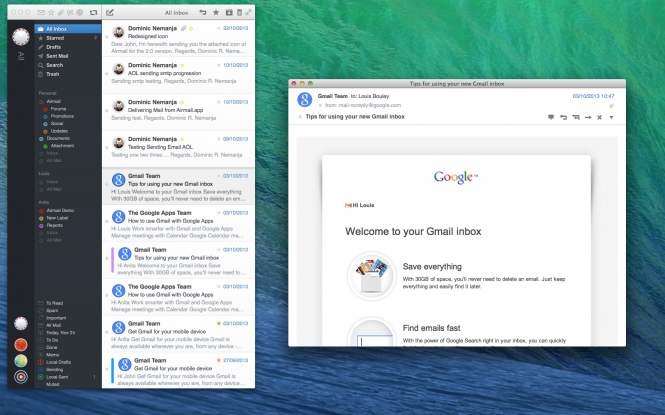The height and width of the screenshot is (415, 665).
Task: Click Dominic Nemanja avatar on Redesigned icon email
Action: click(119, 31)
